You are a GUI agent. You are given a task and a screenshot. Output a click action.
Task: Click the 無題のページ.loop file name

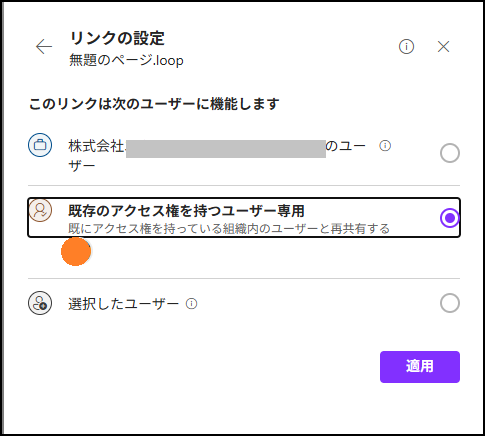click(x=126, y=60)
